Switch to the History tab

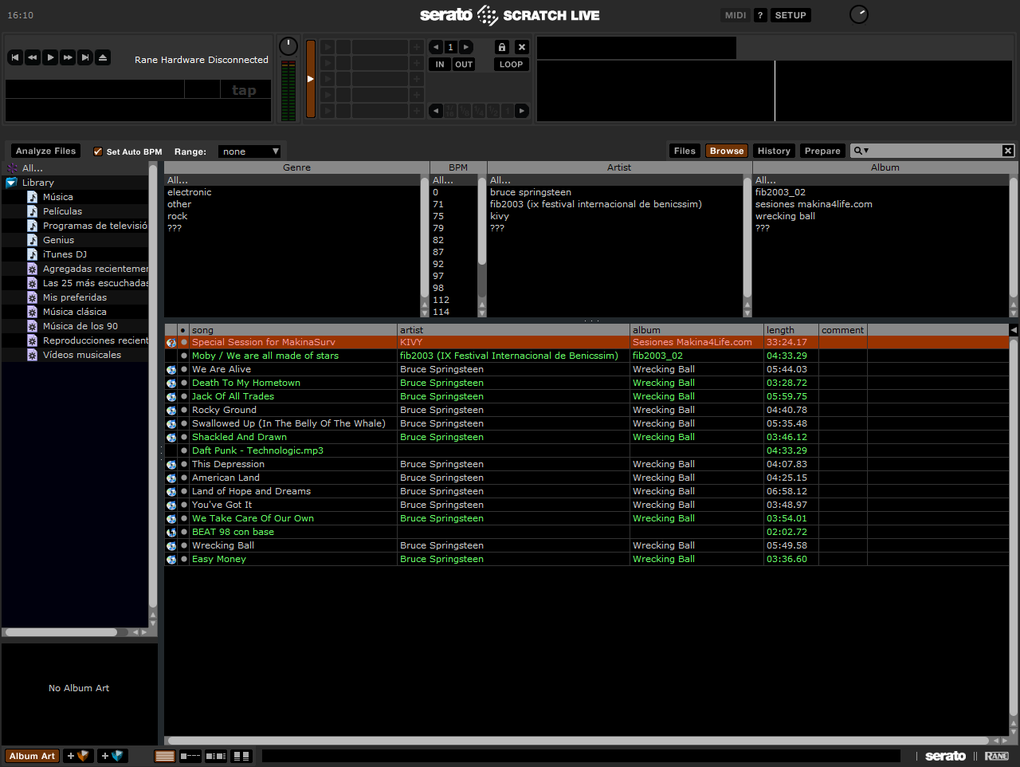tap(773, 151)
